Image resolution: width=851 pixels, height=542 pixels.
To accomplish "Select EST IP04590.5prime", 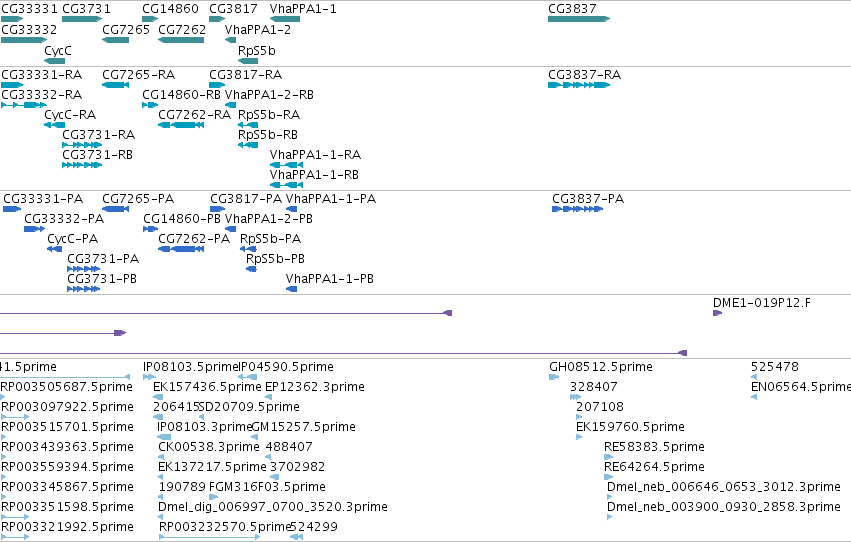I will click(287, 367).
